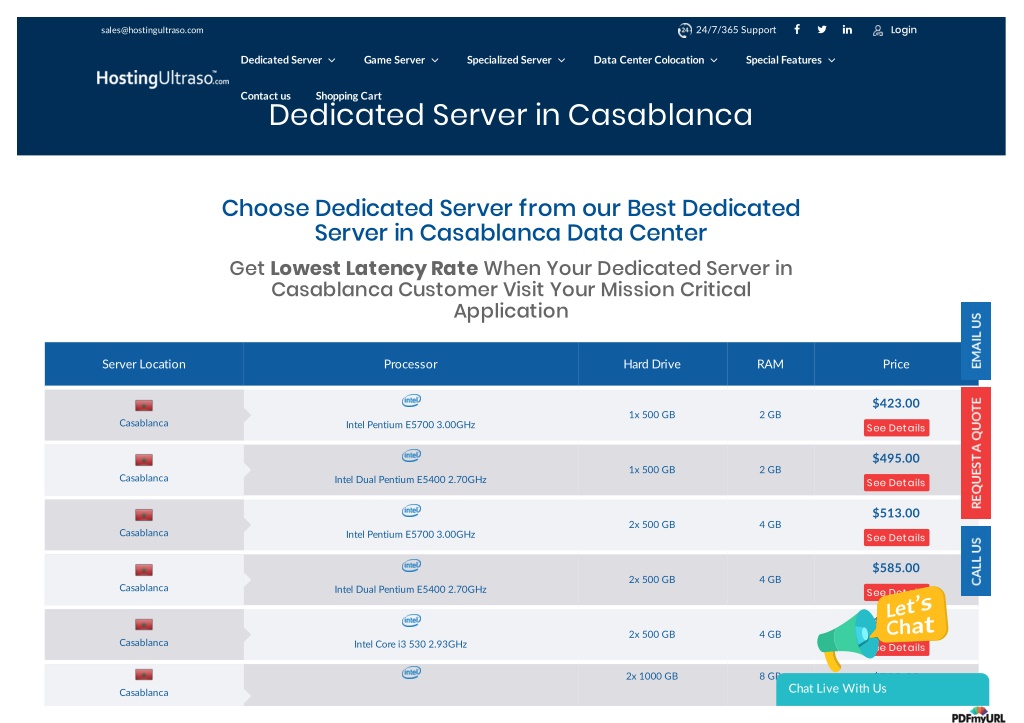Click the flag icon in the $423.00 row
1024x723 pixels.
(x=144, y=406)
